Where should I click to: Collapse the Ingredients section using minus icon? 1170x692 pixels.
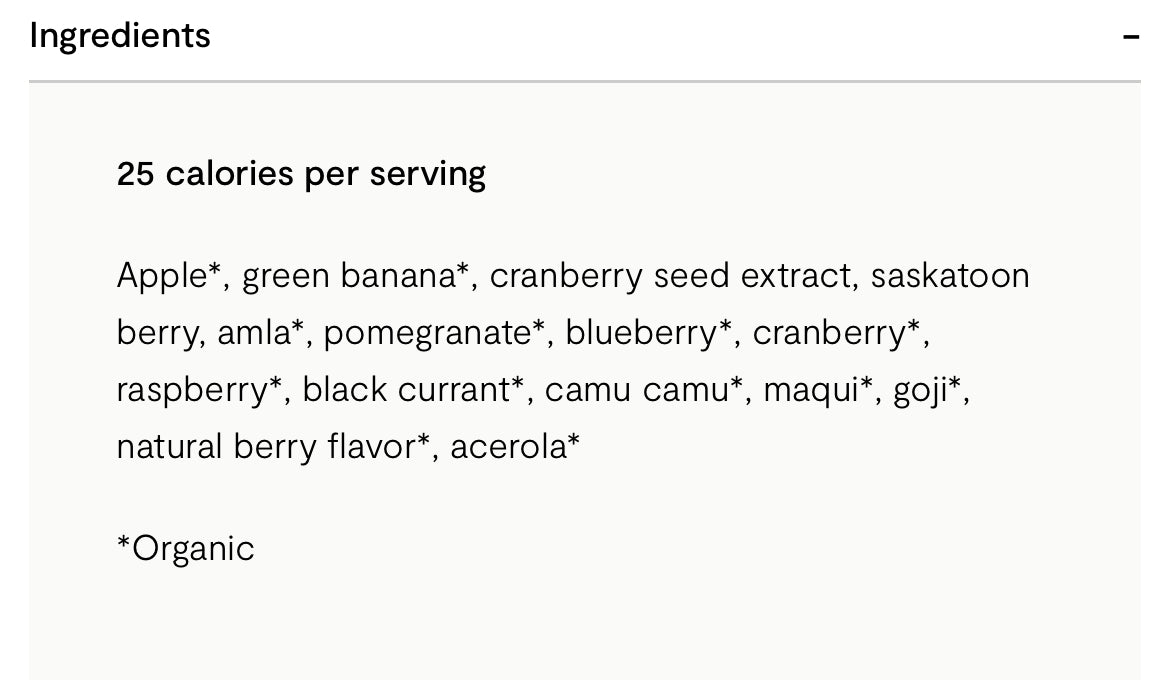1130,37
